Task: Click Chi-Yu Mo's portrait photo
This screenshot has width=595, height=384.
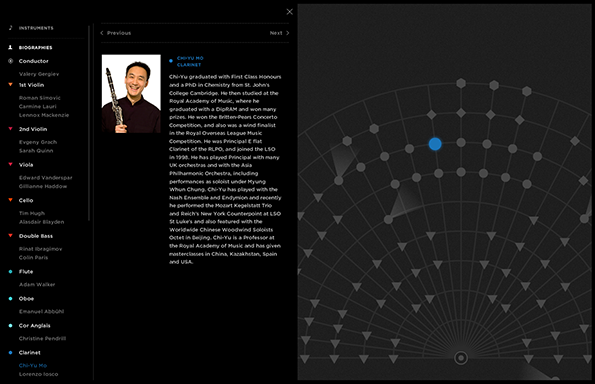Action: (x=131, y=94)
